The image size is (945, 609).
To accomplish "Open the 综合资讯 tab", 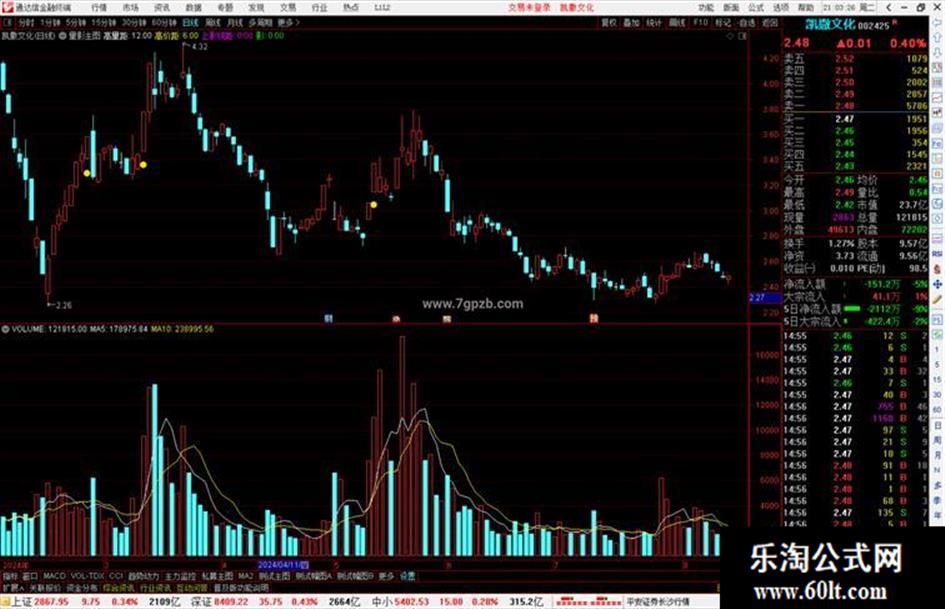I will pos(119,588).
